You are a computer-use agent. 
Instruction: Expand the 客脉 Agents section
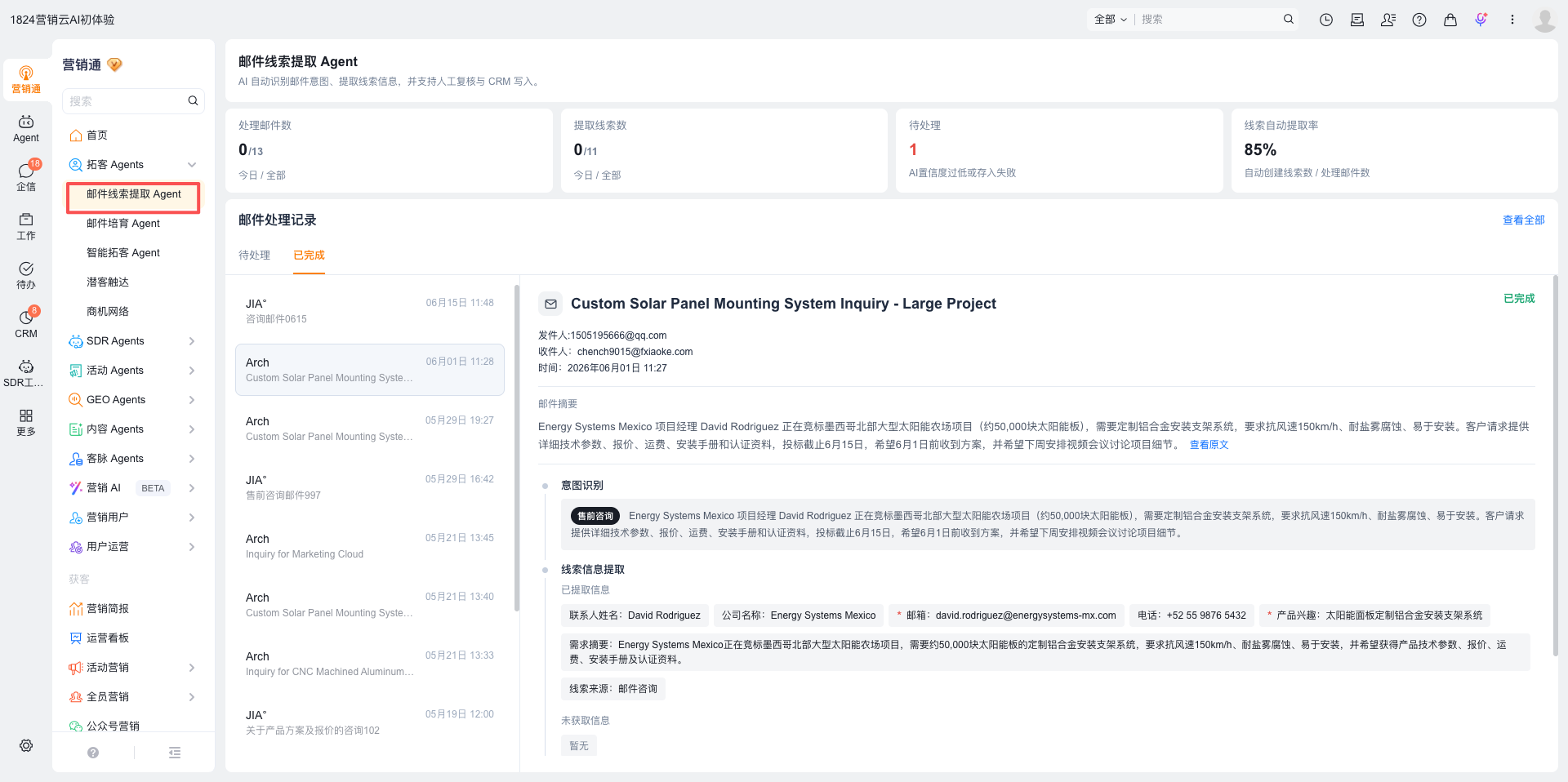192,459
